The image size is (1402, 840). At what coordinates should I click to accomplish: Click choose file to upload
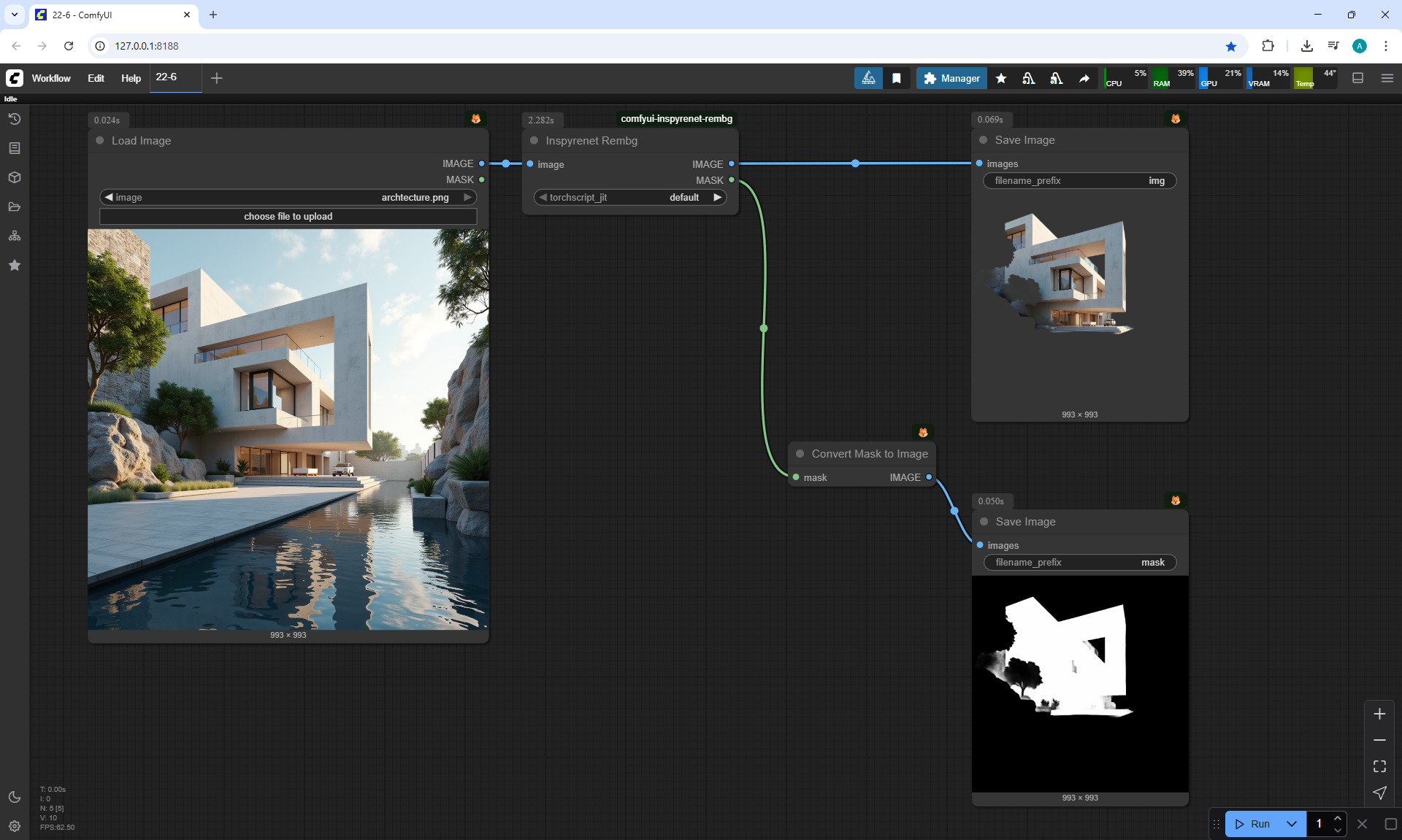[288, 216]
